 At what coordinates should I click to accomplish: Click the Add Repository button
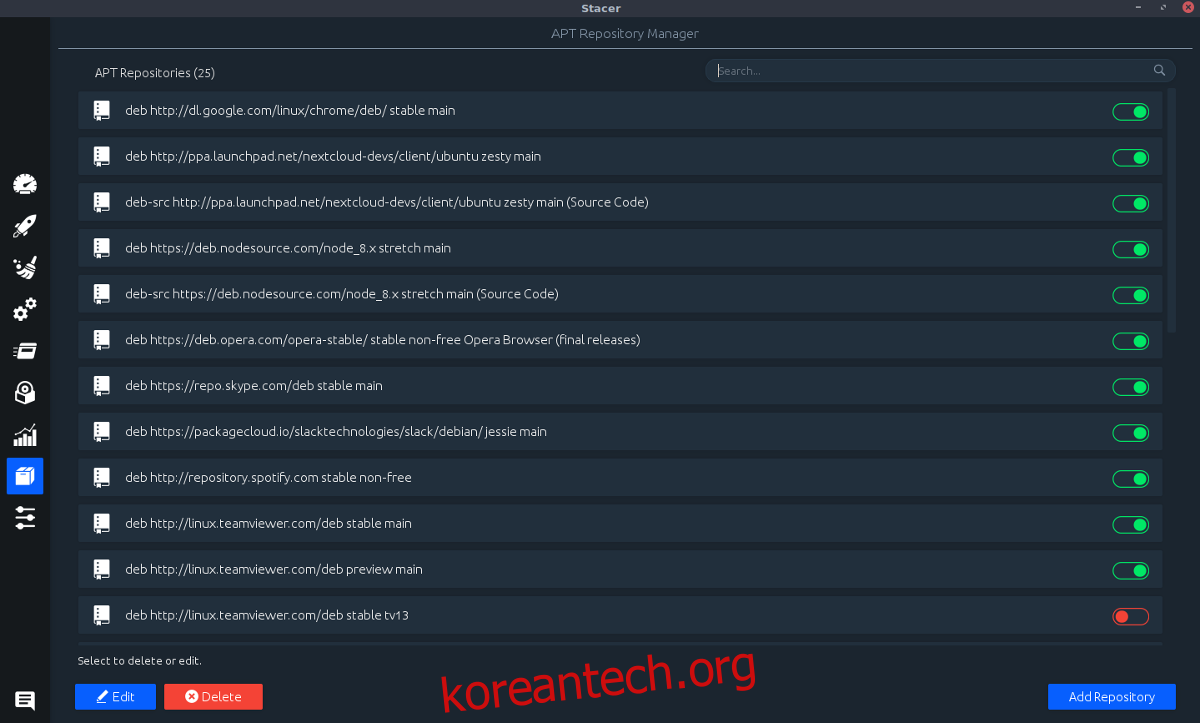(1111, 697)
